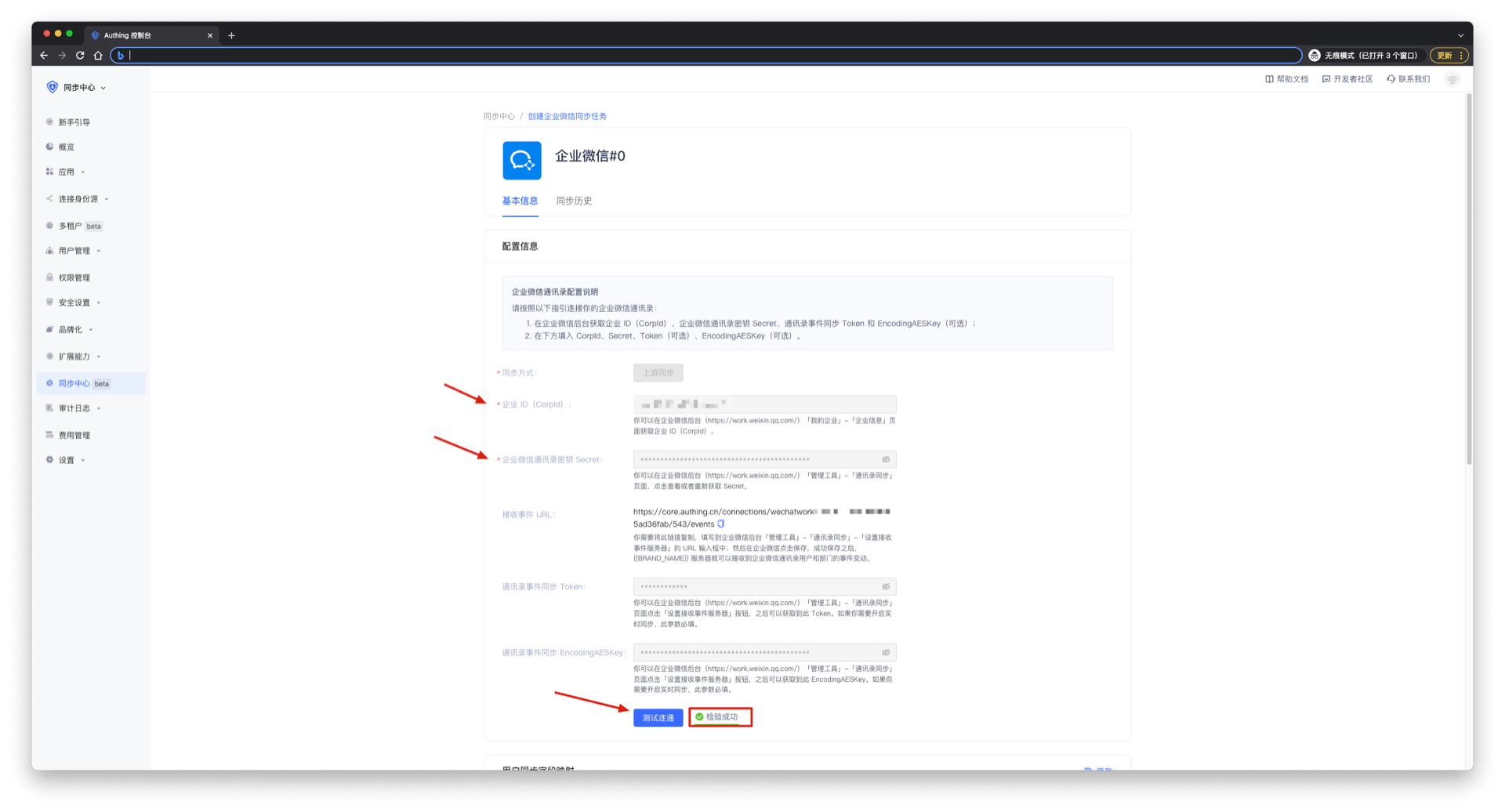Click the 同步中心 breadcrumb link

(499, 117)
